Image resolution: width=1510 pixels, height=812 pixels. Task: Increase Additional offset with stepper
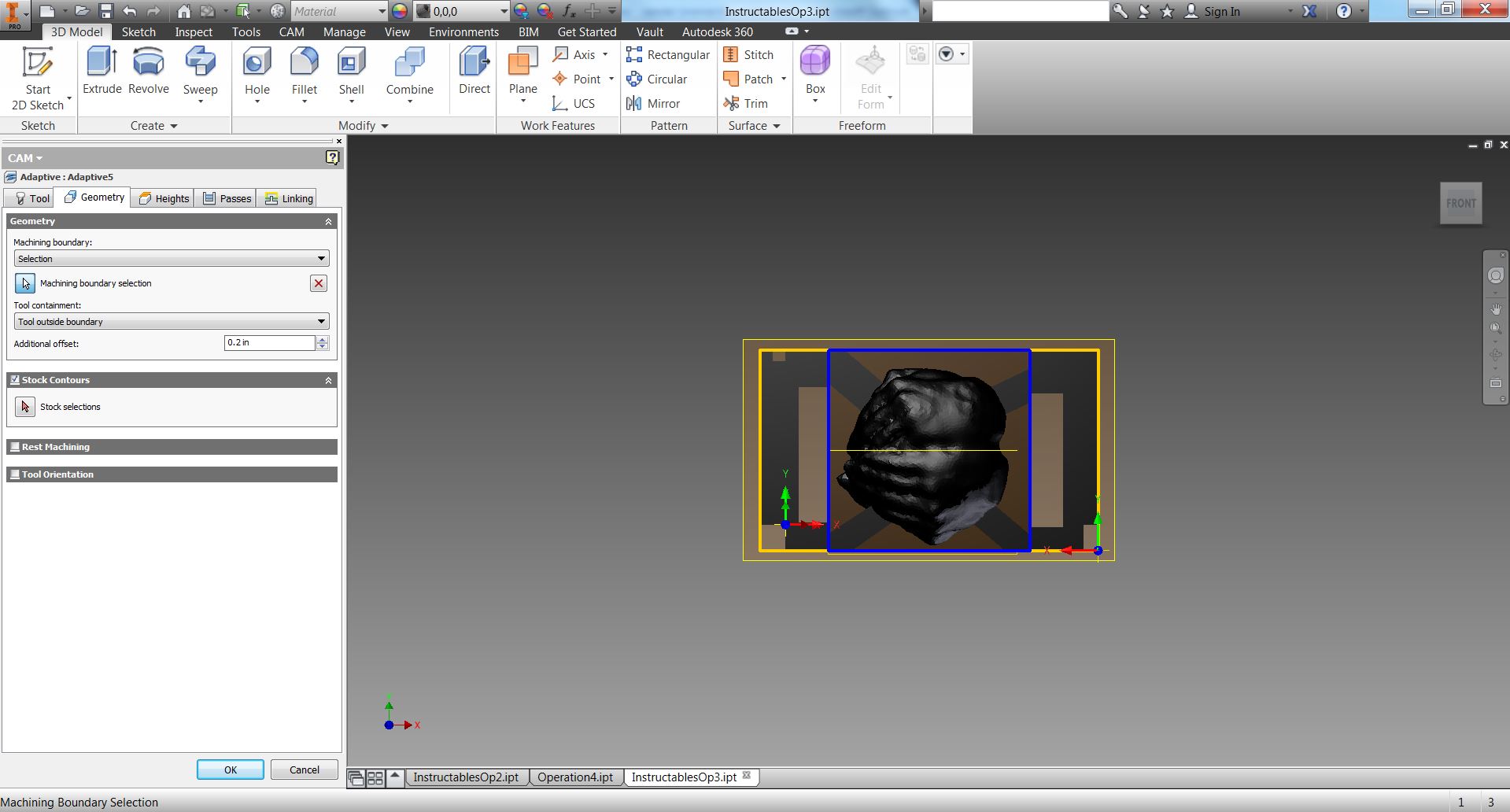(322, 339)
